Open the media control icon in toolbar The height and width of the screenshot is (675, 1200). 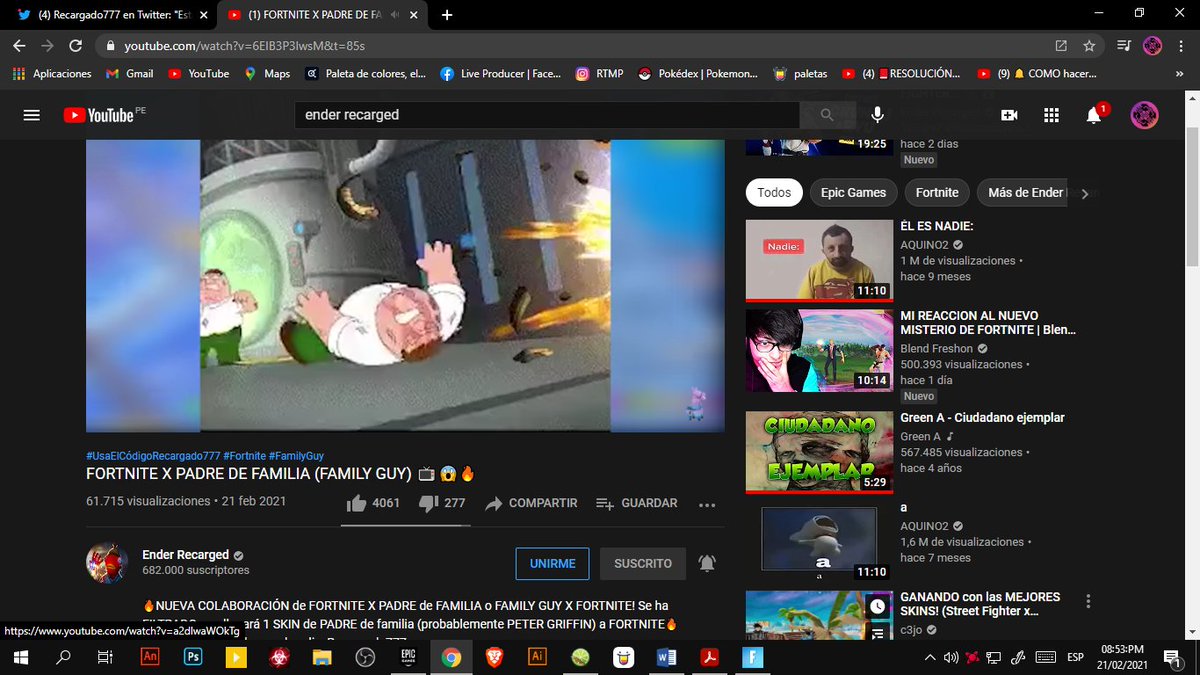[x=1124, y=46]
